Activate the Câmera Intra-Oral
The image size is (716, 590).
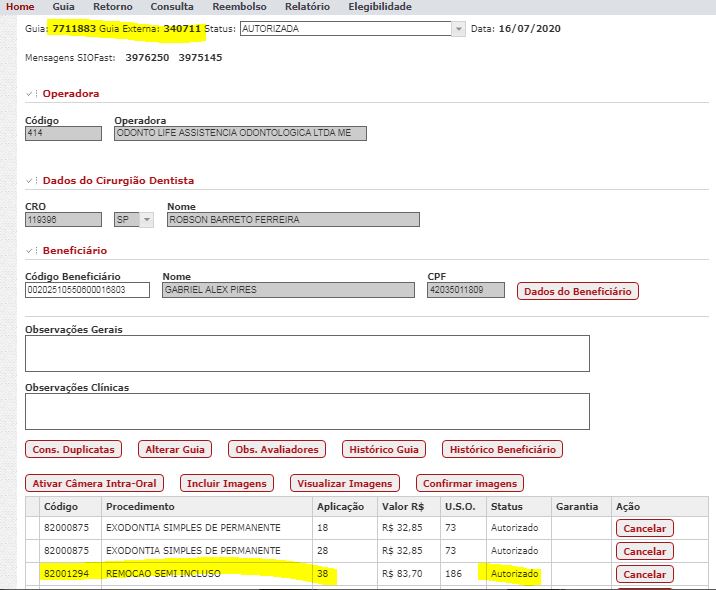94,484
